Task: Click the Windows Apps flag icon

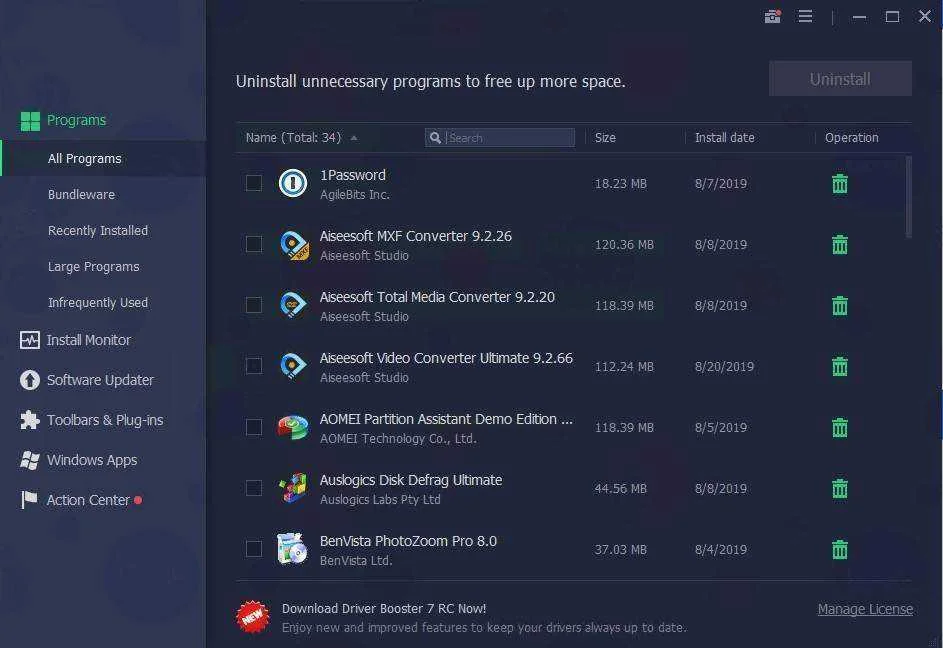Action: coord(29,460)
